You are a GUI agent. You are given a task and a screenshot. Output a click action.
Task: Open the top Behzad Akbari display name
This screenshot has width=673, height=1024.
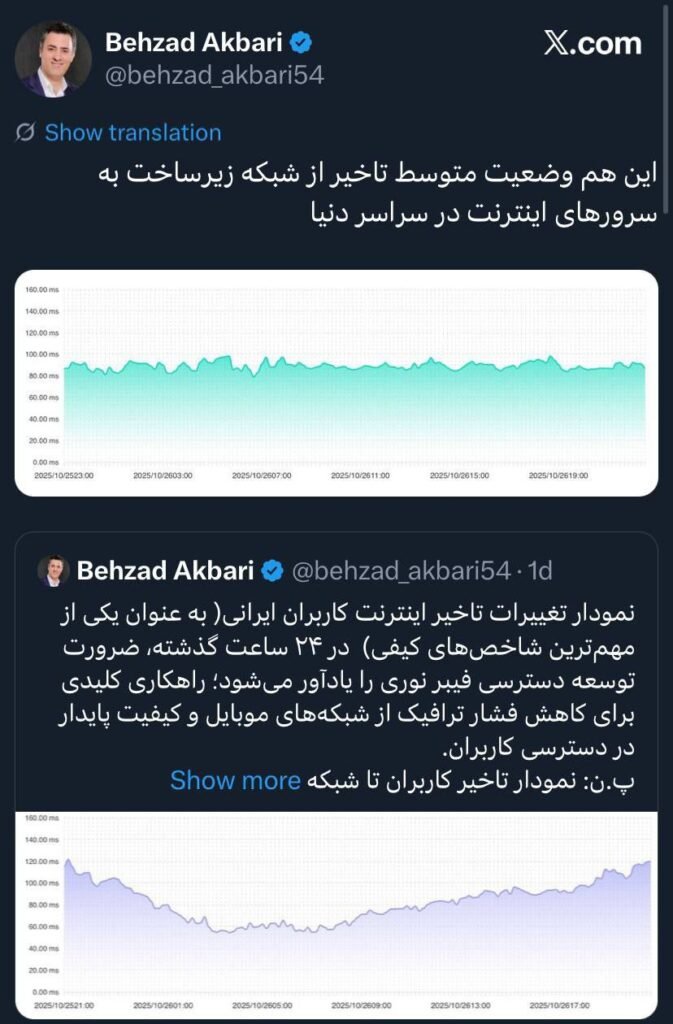point(196,43)
